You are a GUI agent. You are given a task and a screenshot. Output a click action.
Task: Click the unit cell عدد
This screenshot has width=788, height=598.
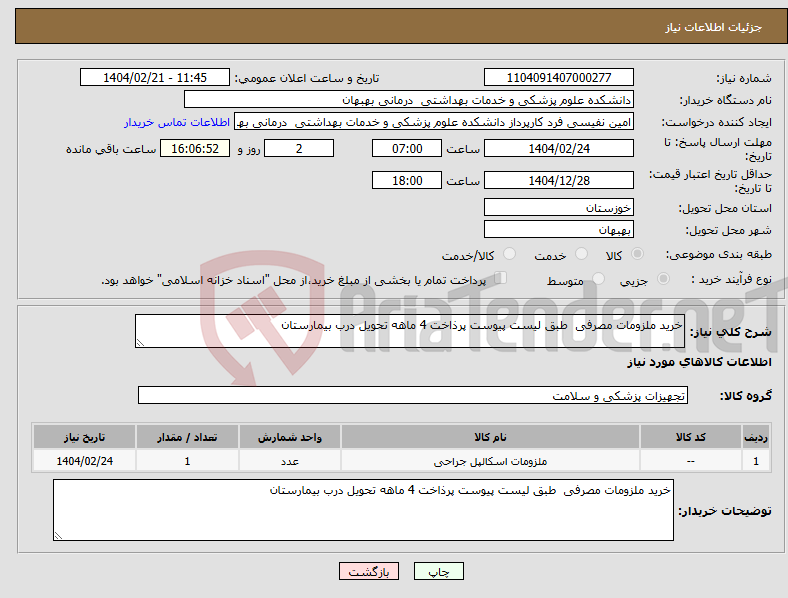tap(290, 461)
